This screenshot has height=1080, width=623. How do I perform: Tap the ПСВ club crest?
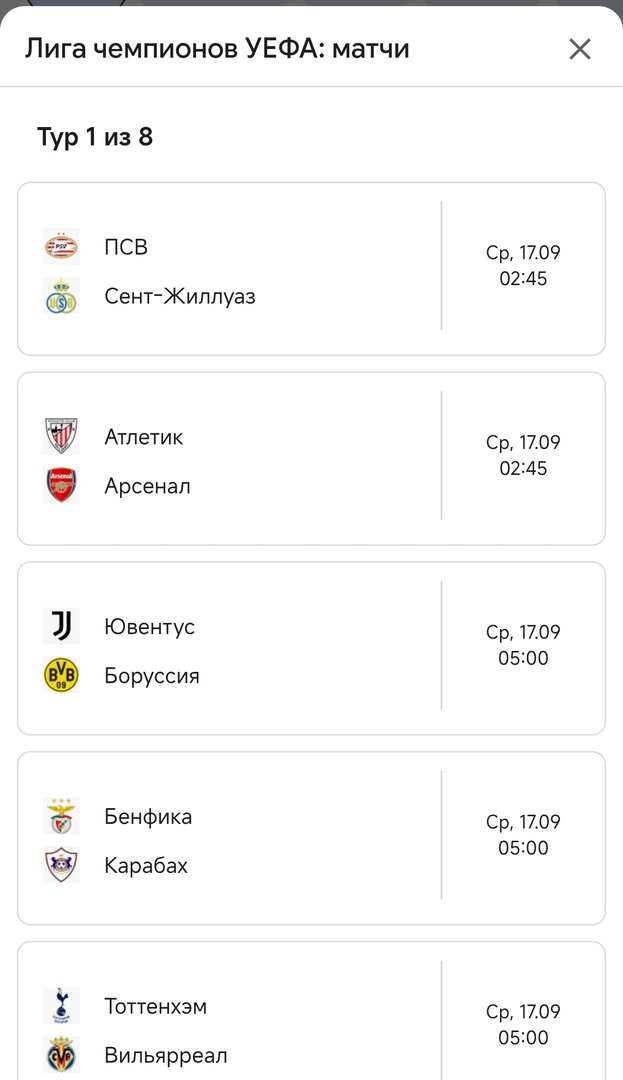click(61, 247)
